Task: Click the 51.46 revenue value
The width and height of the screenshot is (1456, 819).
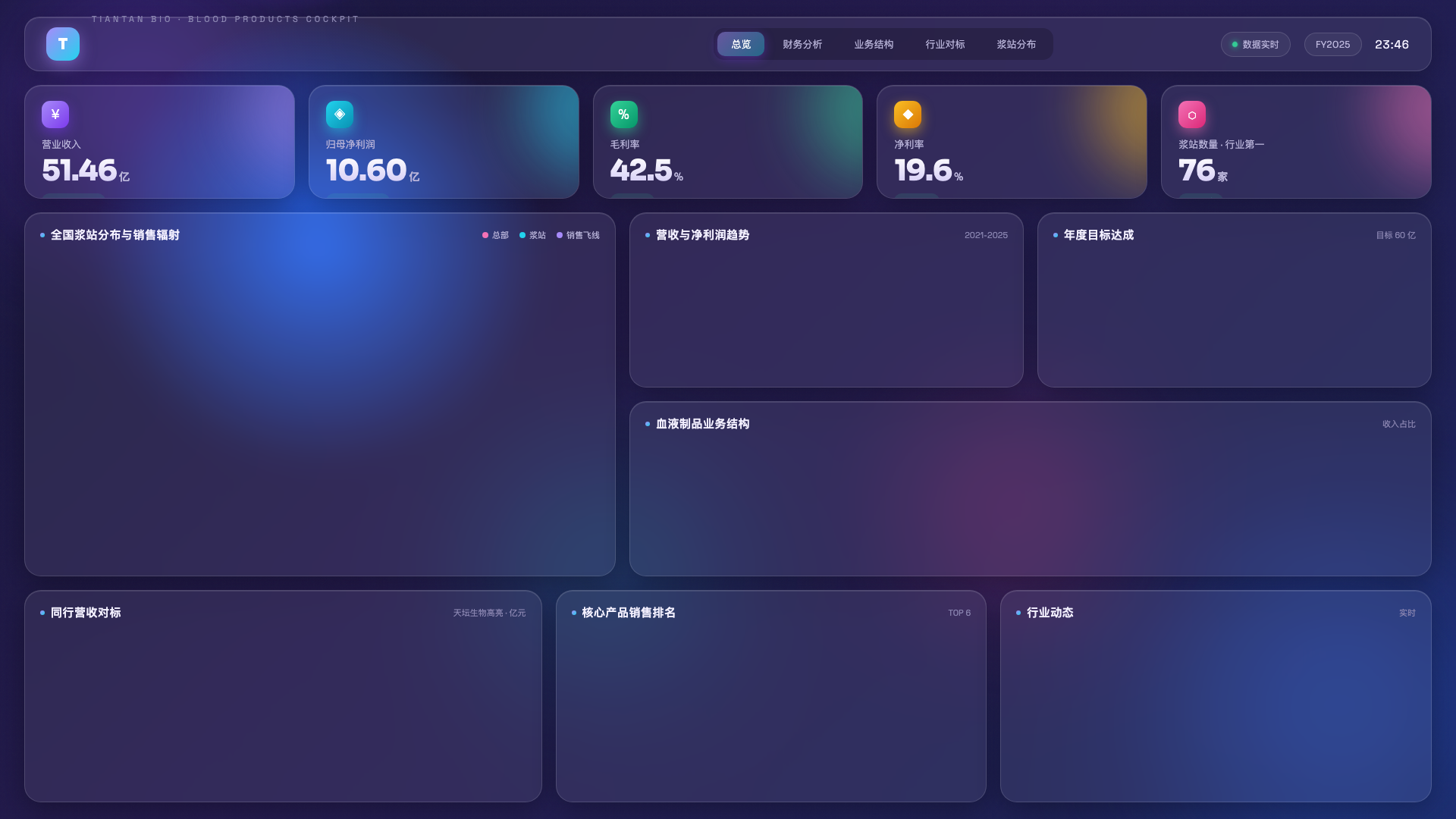Action: (79, 170)
